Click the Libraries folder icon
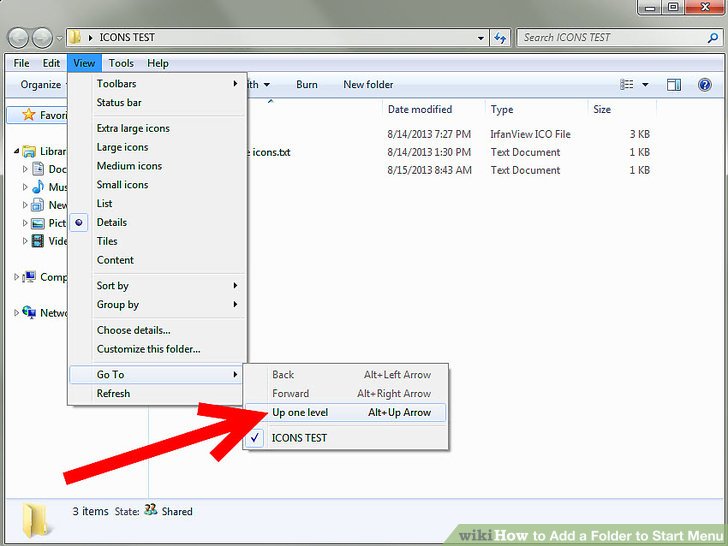 (x=29, y=151)
